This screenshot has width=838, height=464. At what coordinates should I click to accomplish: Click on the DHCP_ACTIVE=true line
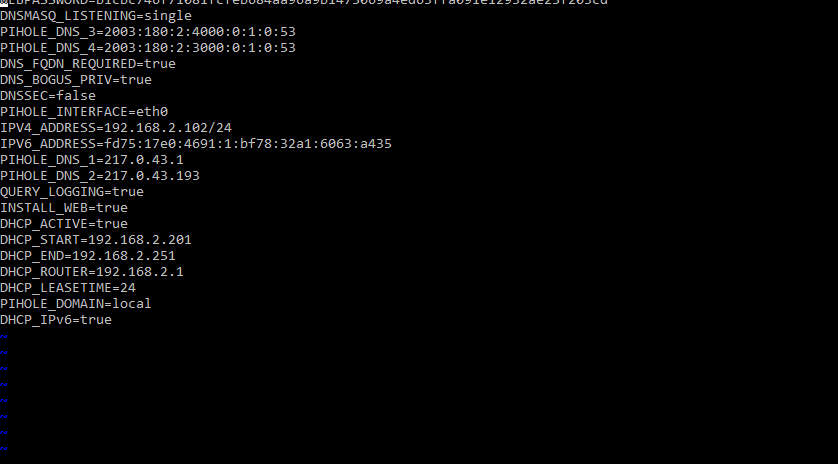coord(64,224)
